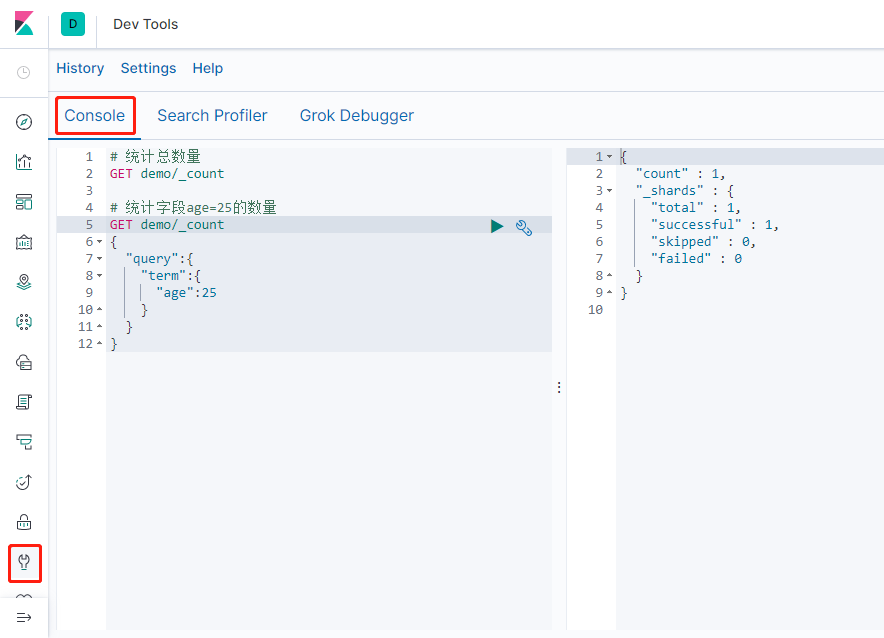Screen dimensions: 884x638
Task: Collapse the "_shards" fold in the response
Action: [609, 191]
